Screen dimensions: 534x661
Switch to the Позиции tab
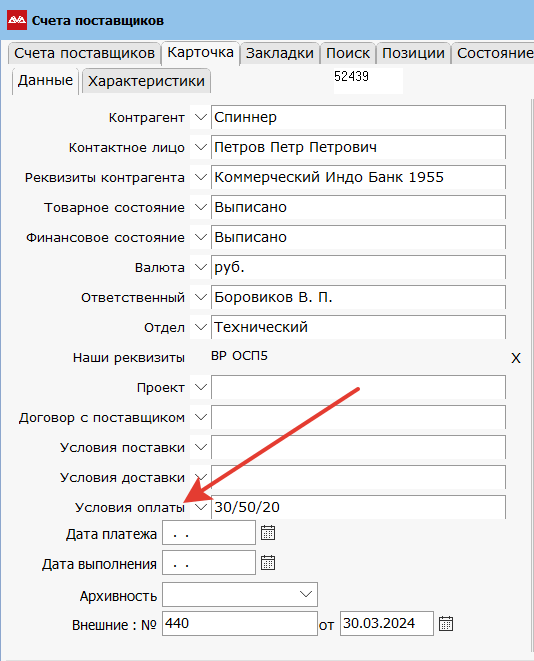tap(413, 54)
